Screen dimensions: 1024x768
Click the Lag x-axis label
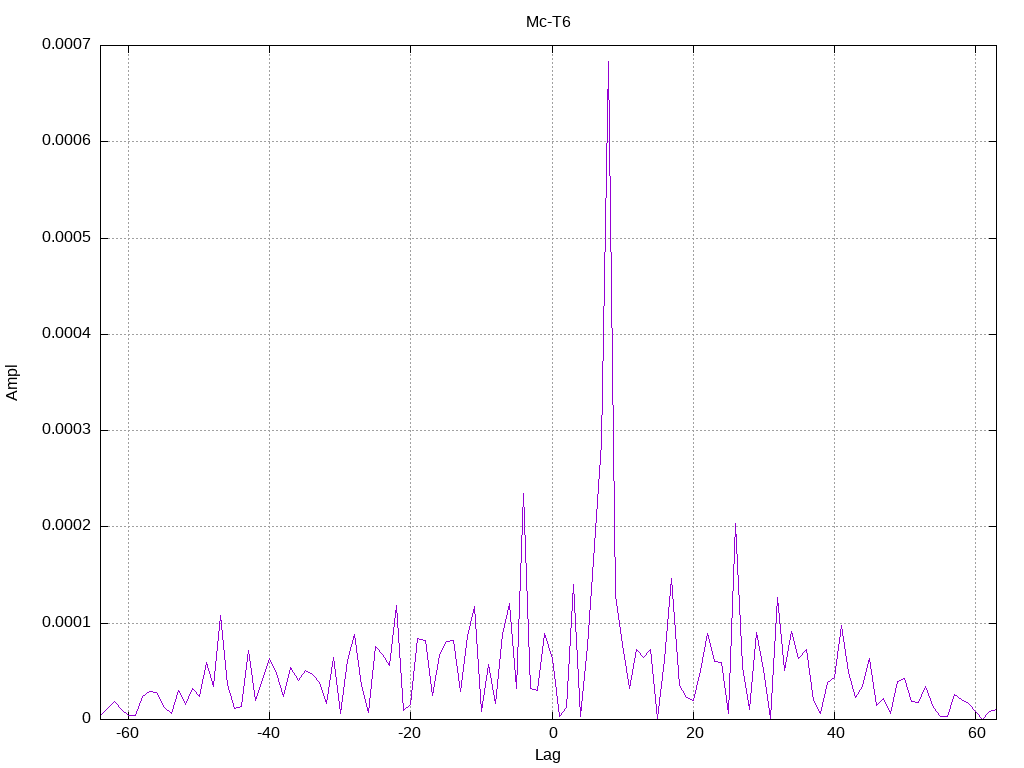tap(548, 755)
